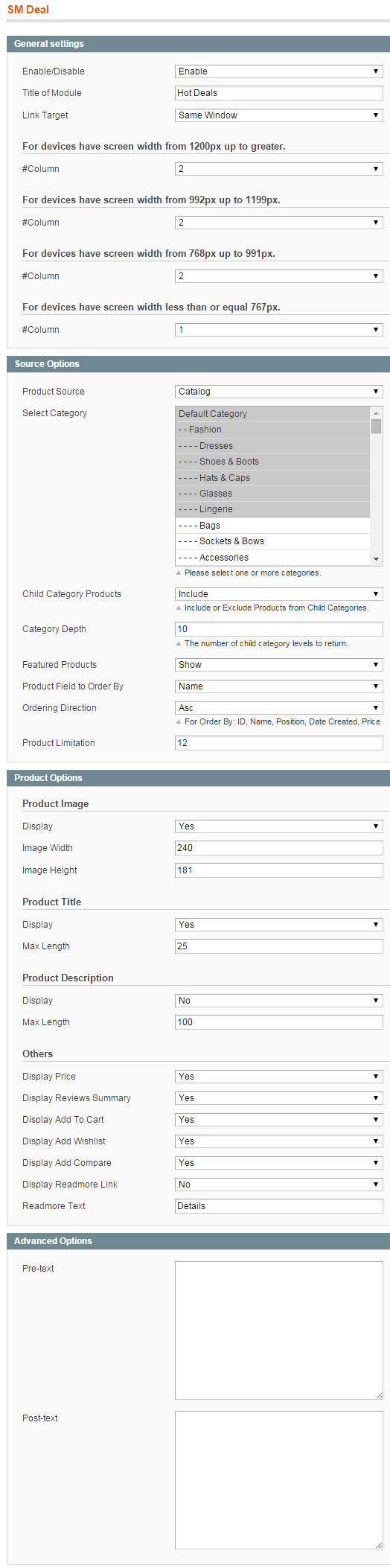
Task: Open Product Field to Order By dropdown
Action: click(279, 686)
